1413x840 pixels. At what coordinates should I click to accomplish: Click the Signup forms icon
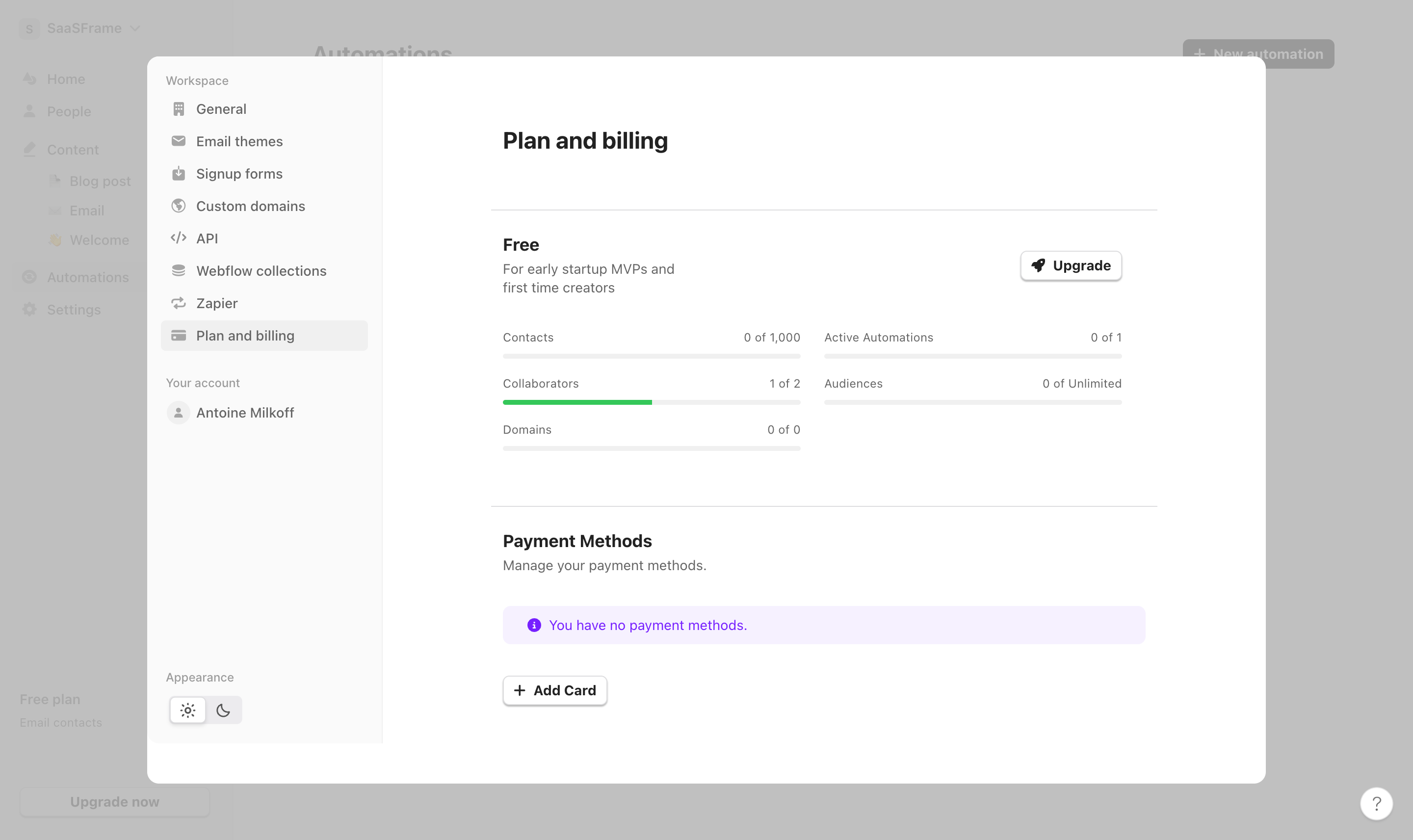pyautogui.click(x=178, y=173)
